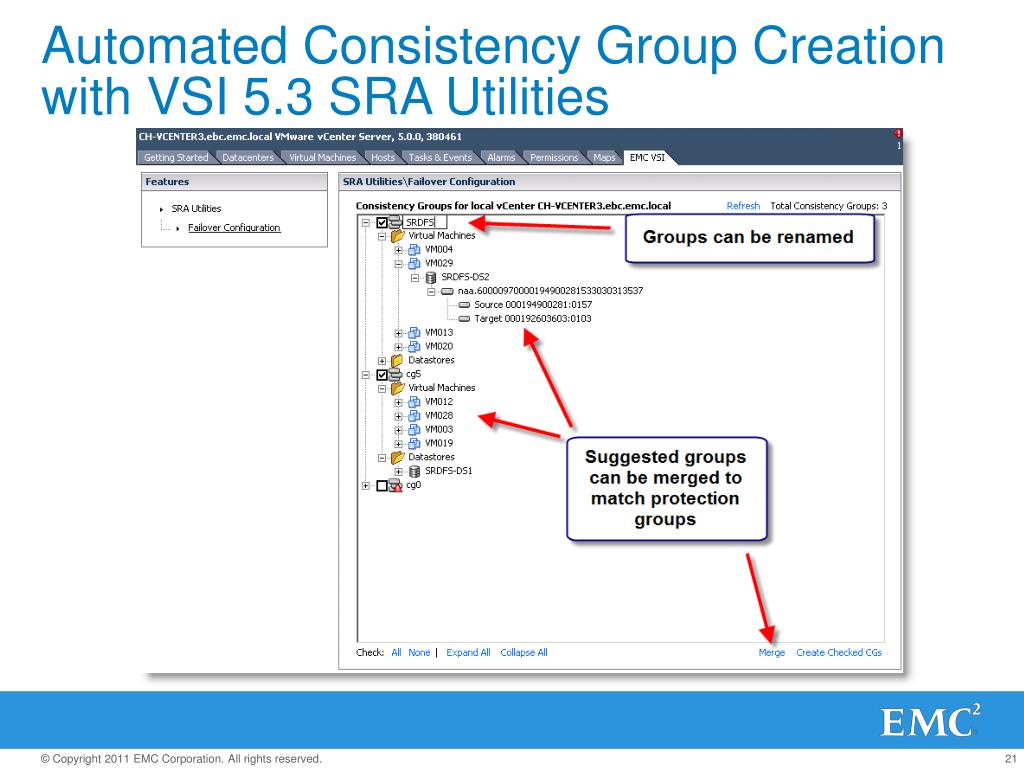Click the Merge link
This screenshot has height=768, width=1024.
(772, 652)
